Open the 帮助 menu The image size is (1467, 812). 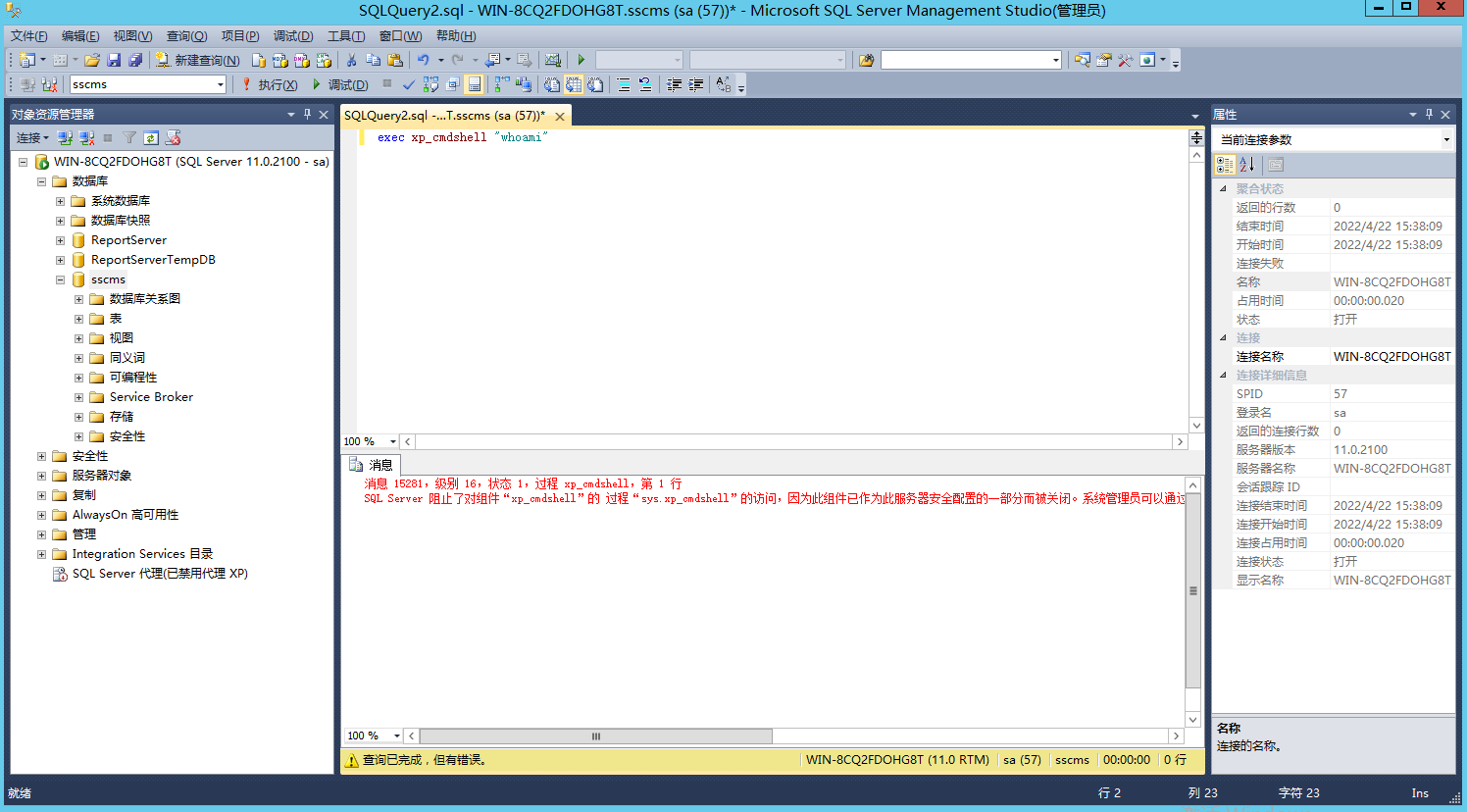point(456,35)
